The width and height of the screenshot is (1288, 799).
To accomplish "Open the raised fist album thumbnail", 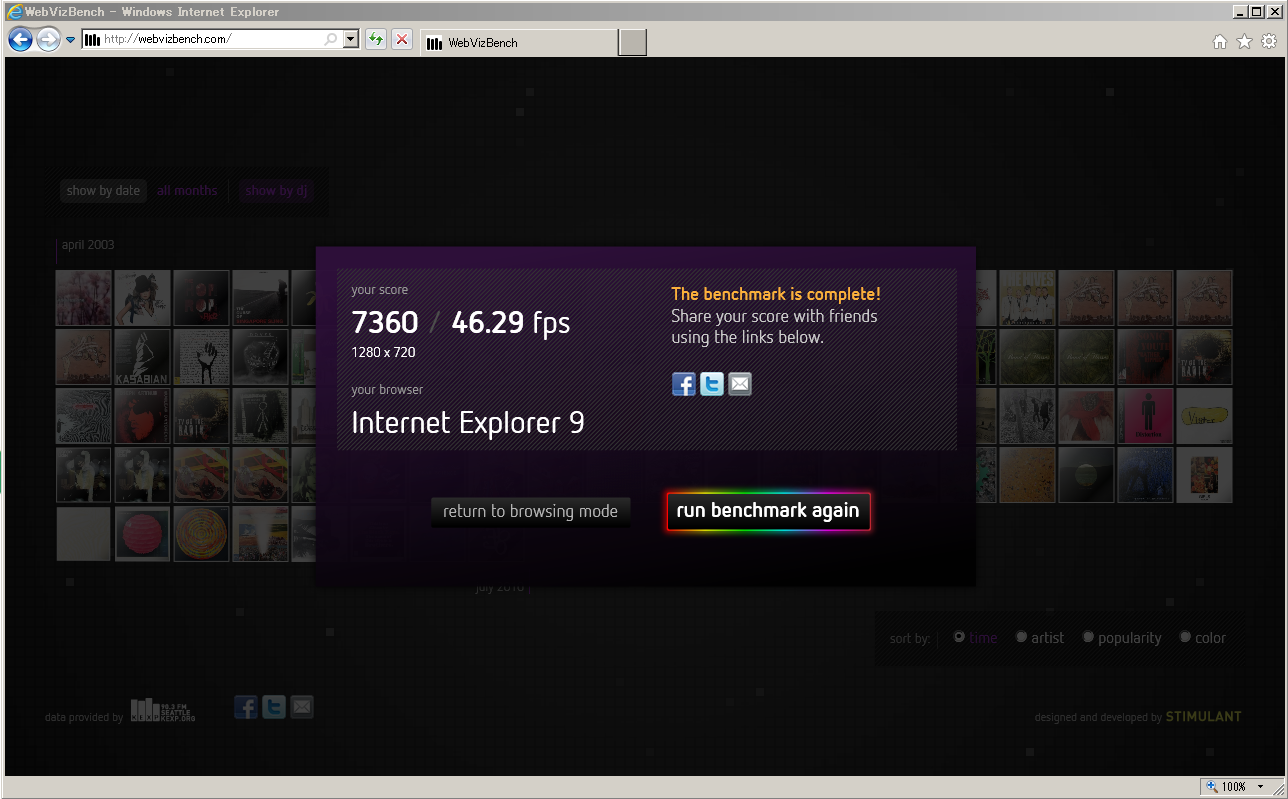I will [x=201, y=357].
